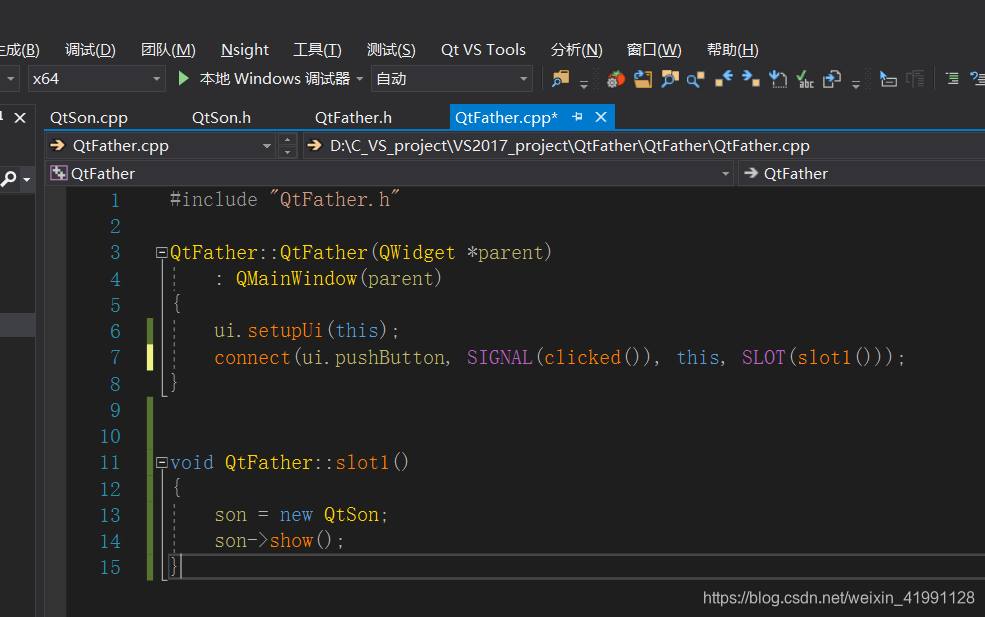
Task: Click pushButton on line 7
Action: pos(389,358)
